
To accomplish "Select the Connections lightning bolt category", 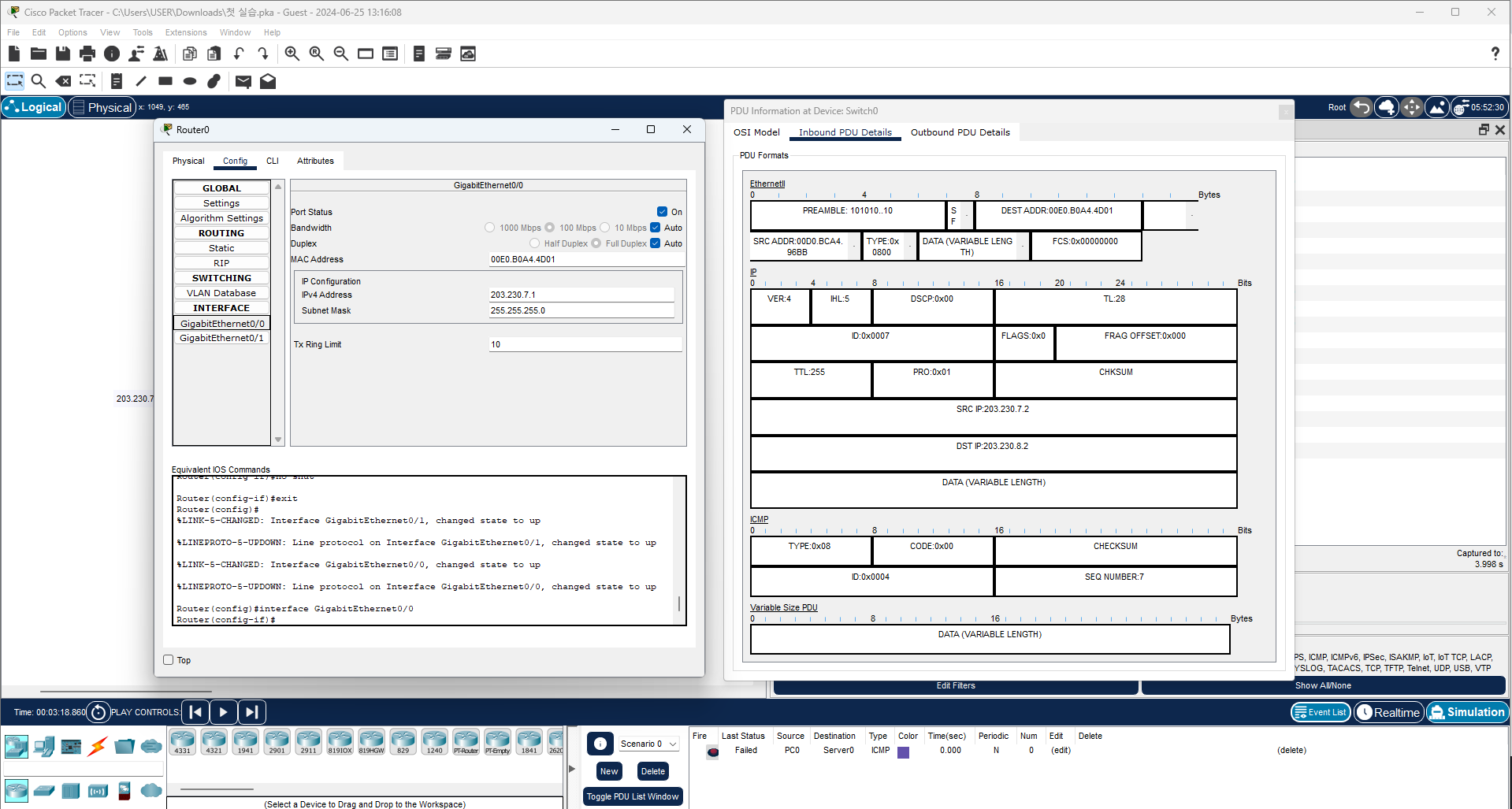I will [x=98, y=746].
